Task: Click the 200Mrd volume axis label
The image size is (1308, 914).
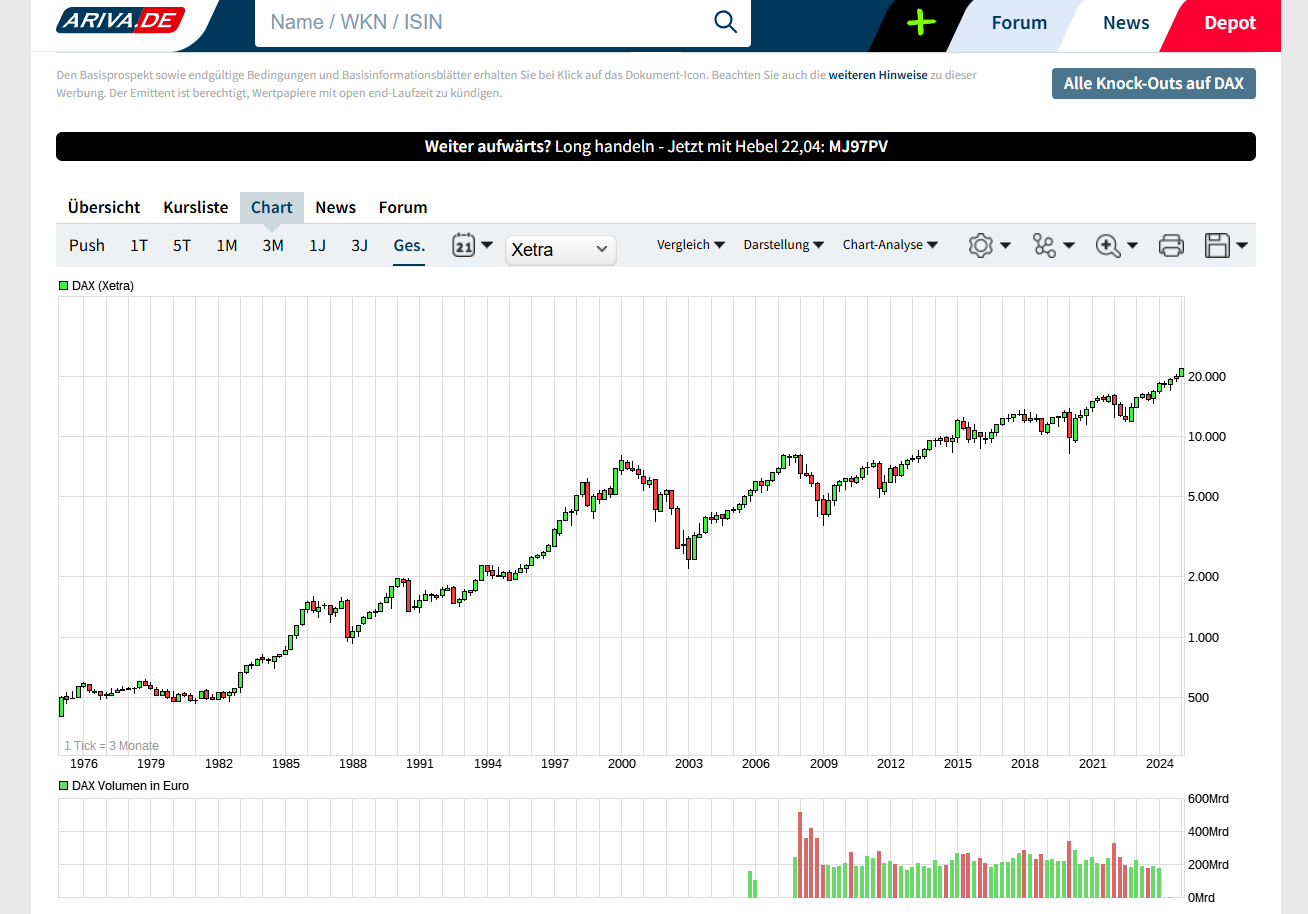Action: click(x=1208, y=865)
